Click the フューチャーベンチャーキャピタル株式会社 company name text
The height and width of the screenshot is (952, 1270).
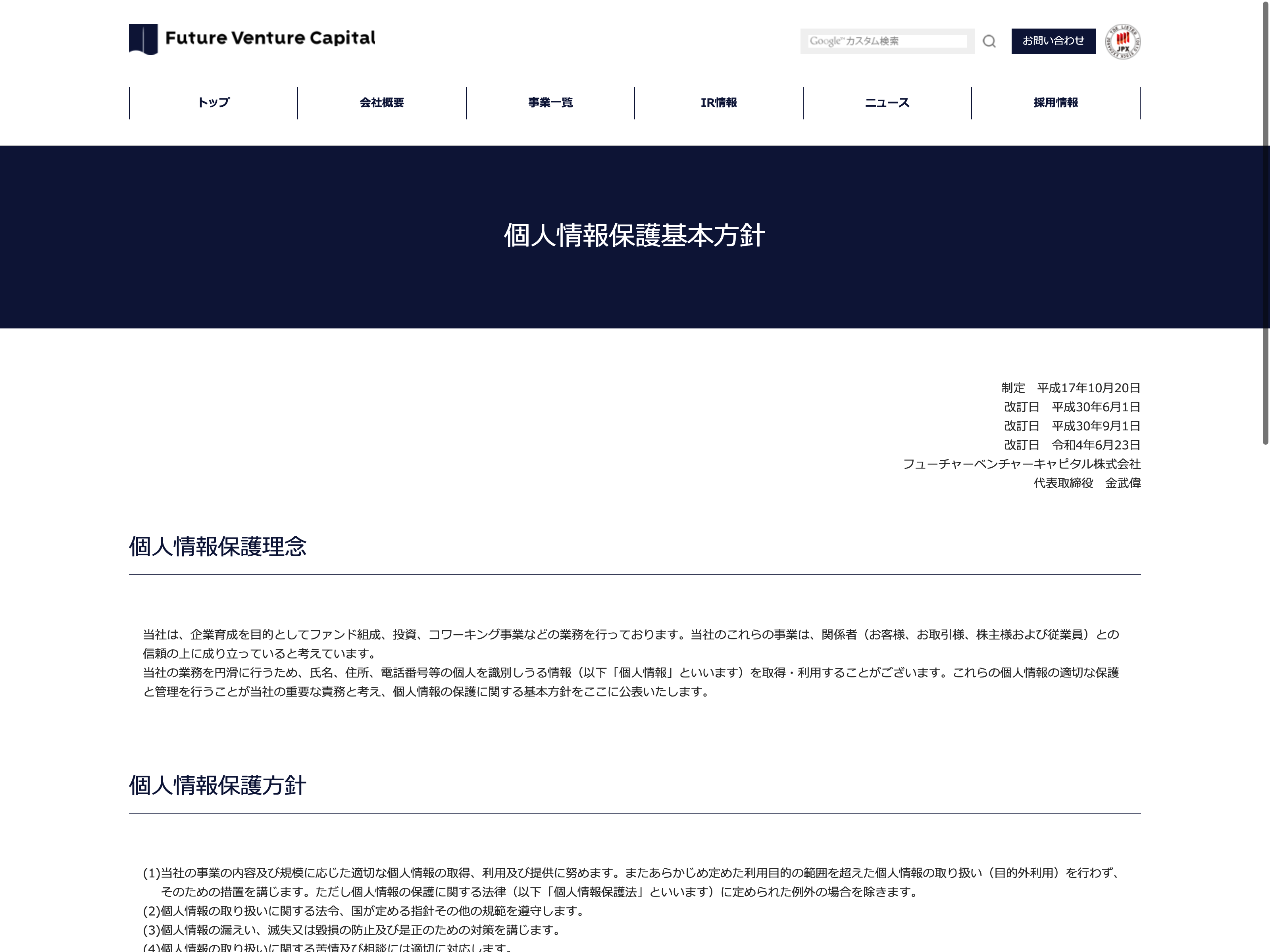[1022, 464]
